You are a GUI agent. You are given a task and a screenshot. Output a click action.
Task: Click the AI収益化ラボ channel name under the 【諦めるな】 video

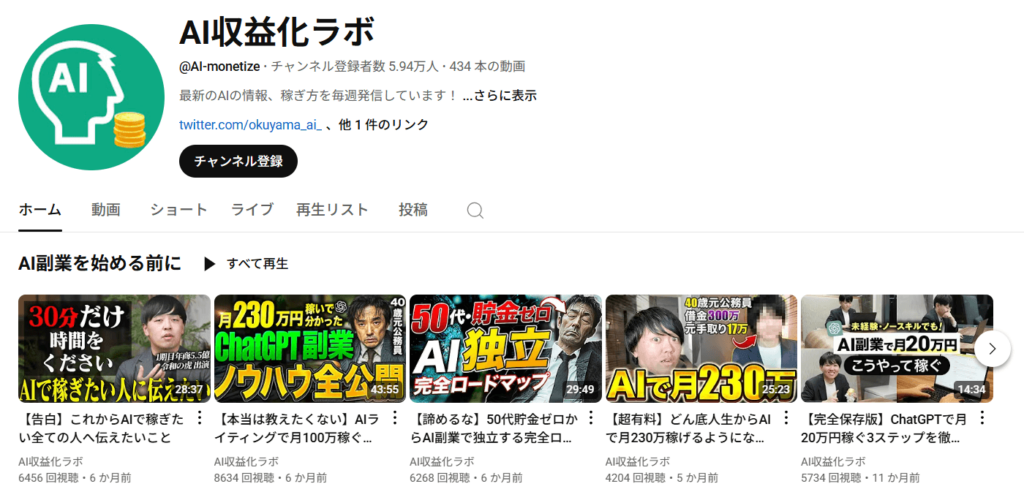442,461
